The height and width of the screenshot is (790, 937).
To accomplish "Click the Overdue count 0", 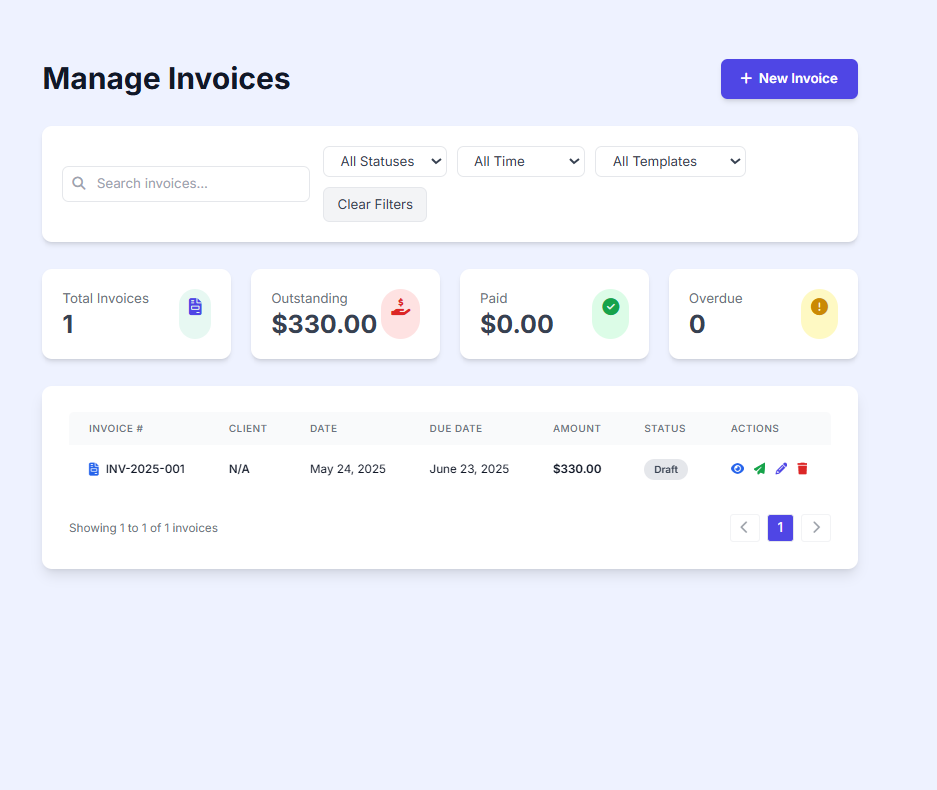I will tap(697, 324).
